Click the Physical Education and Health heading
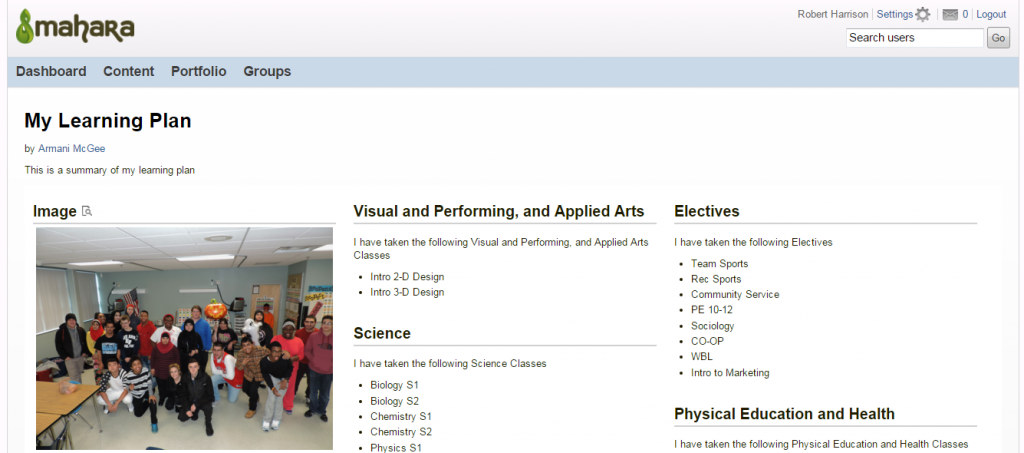 click(x=784, y=414)
